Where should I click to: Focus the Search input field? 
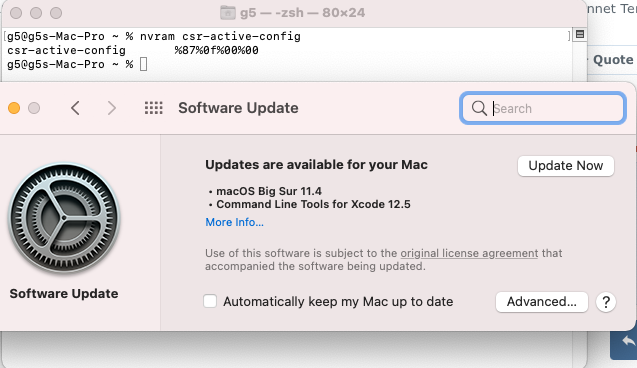[x=543, y=108]
